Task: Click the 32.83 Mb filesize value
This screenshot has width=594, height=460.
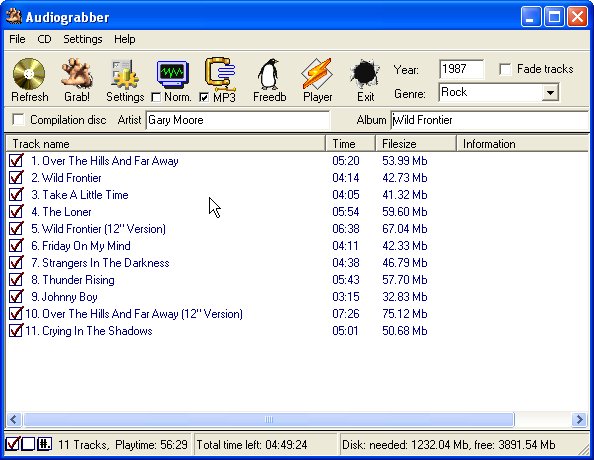Action: tap(405, 297)
